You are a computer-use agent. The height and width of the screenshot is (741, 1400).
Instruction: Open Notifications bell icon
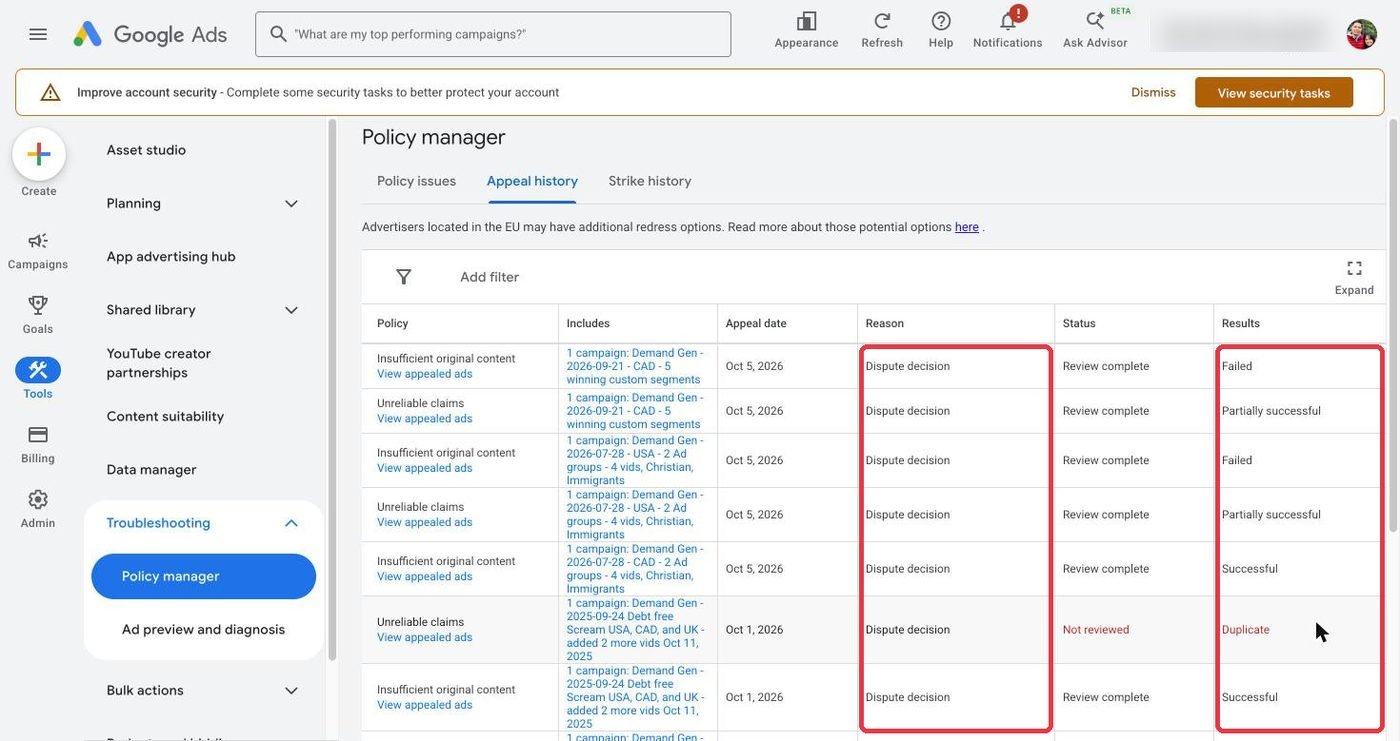[x=1008, y=21]
